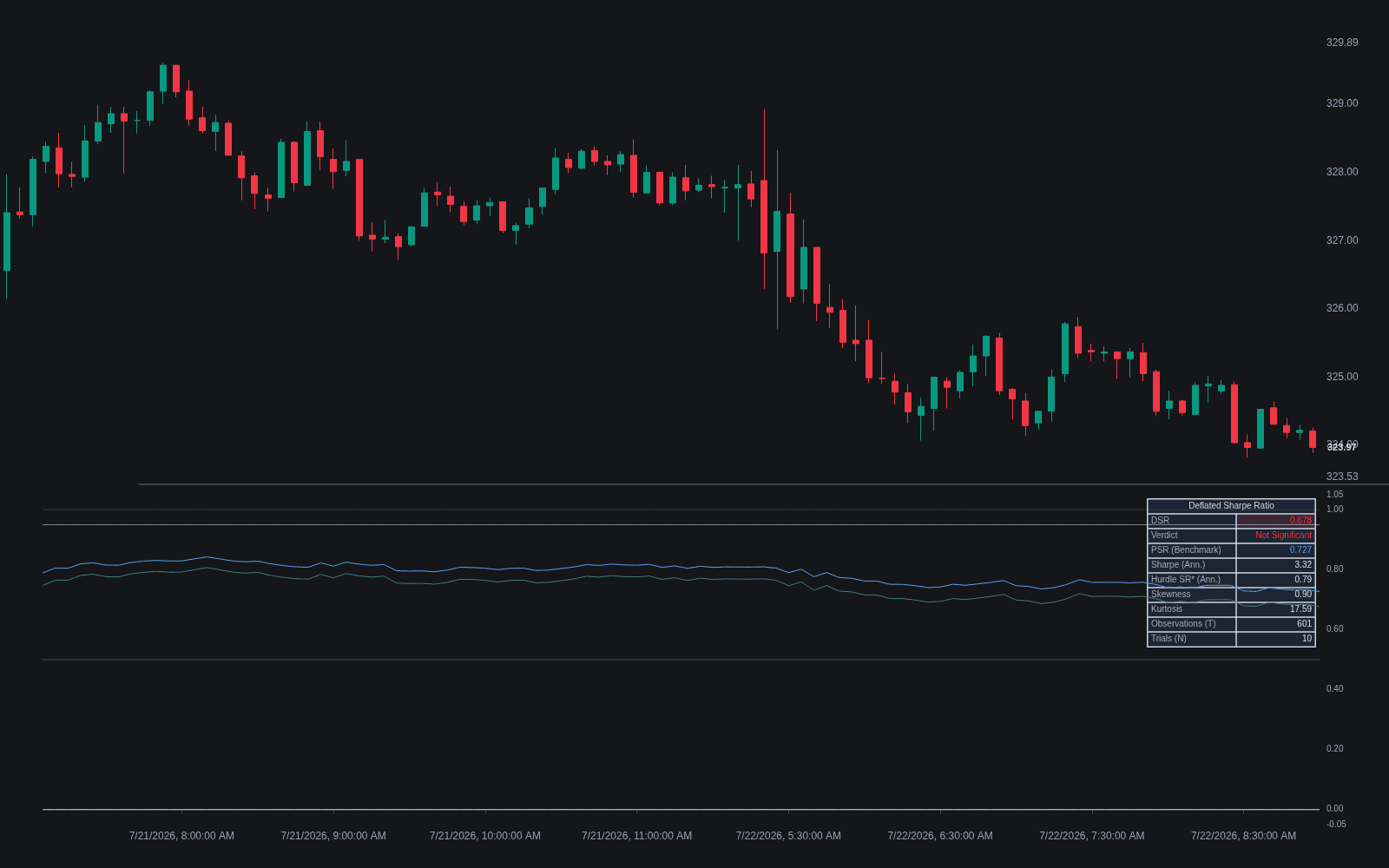This screenshot has height=868, width=1389.
Task: Click the 7/21/2026, 8:00:00 AM time label
Action: (x=181, y=836)
